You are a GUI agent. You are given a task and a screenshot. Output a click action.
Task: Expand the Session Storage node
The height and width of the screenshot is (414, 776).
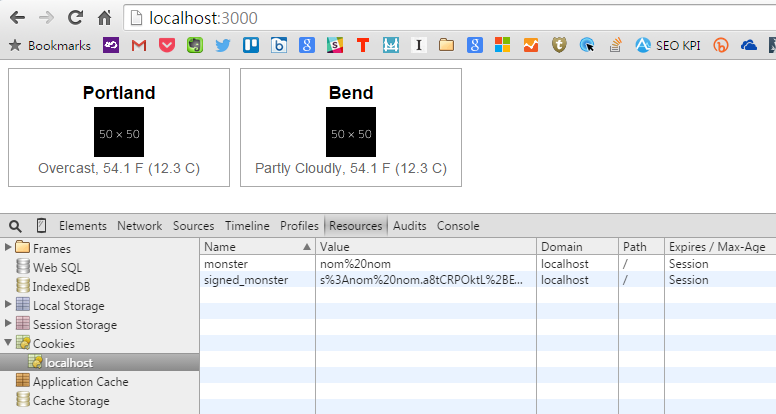(9, 324)
